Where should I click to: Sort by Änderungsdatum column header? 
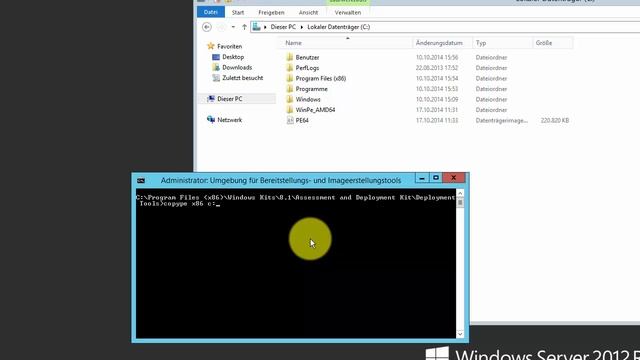pyautogui.click(x=442, y=43)
